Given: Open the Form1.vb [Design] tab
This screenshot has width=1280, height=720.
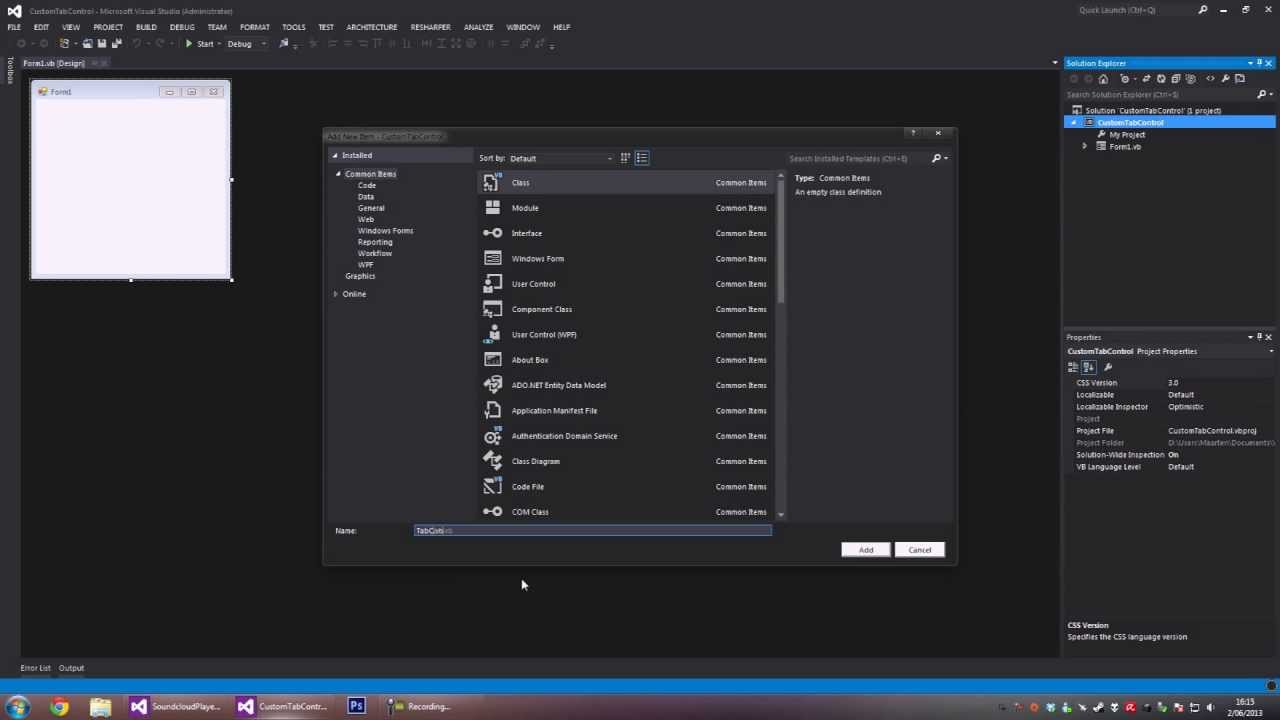Looking at the screenshot, I should coord(54,63).
